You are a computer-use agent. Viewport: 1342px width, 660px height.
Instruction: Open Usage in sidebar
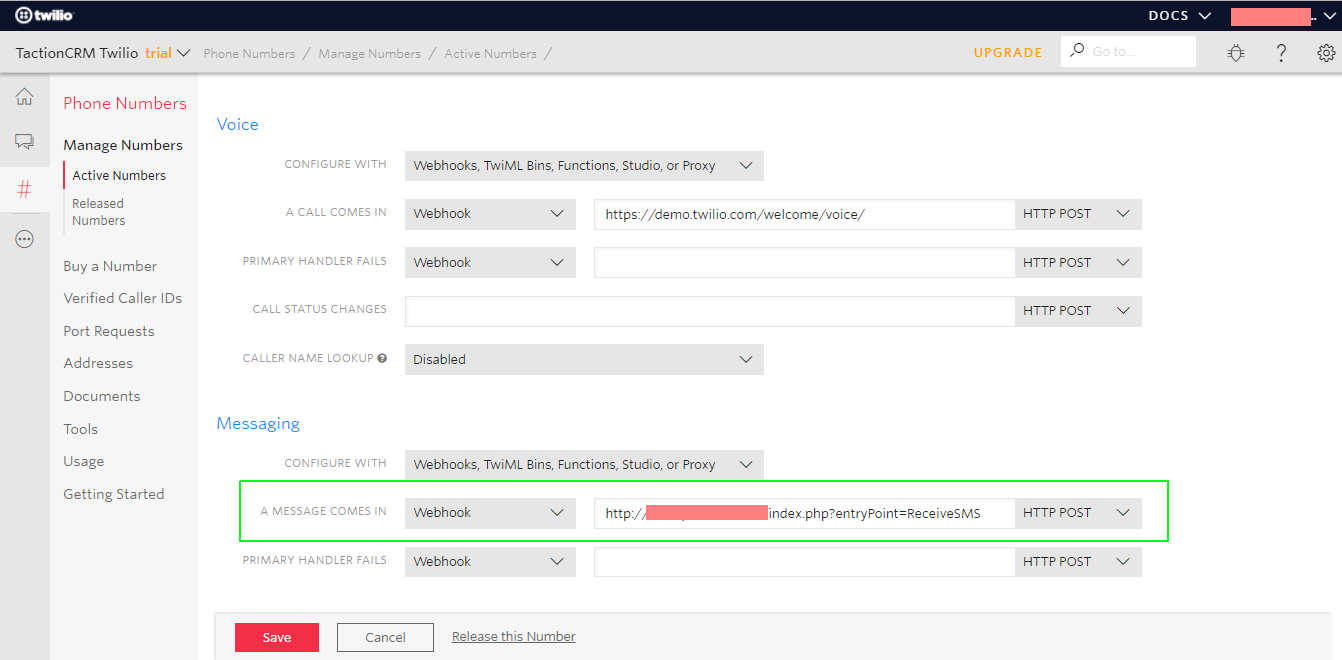point(84,461)
